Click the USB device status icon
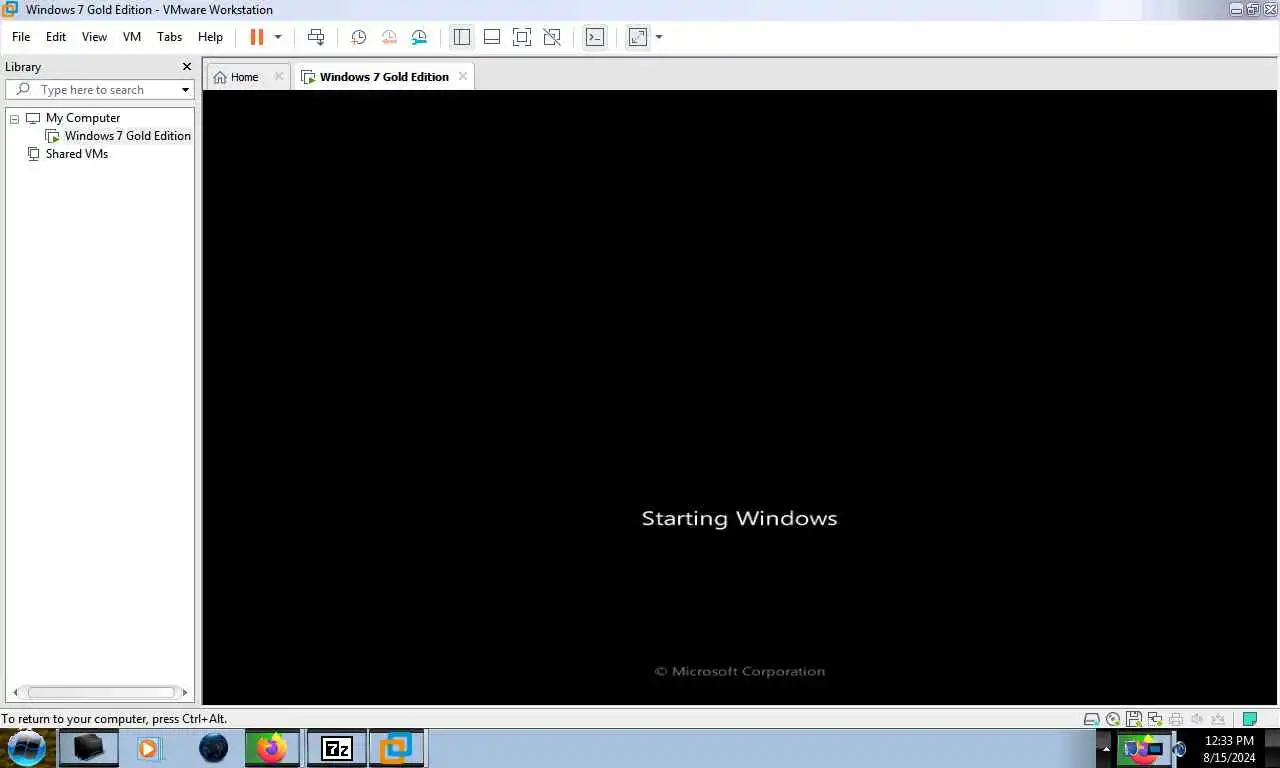This screenshot has width=1280, height=768. [1218, 719]
